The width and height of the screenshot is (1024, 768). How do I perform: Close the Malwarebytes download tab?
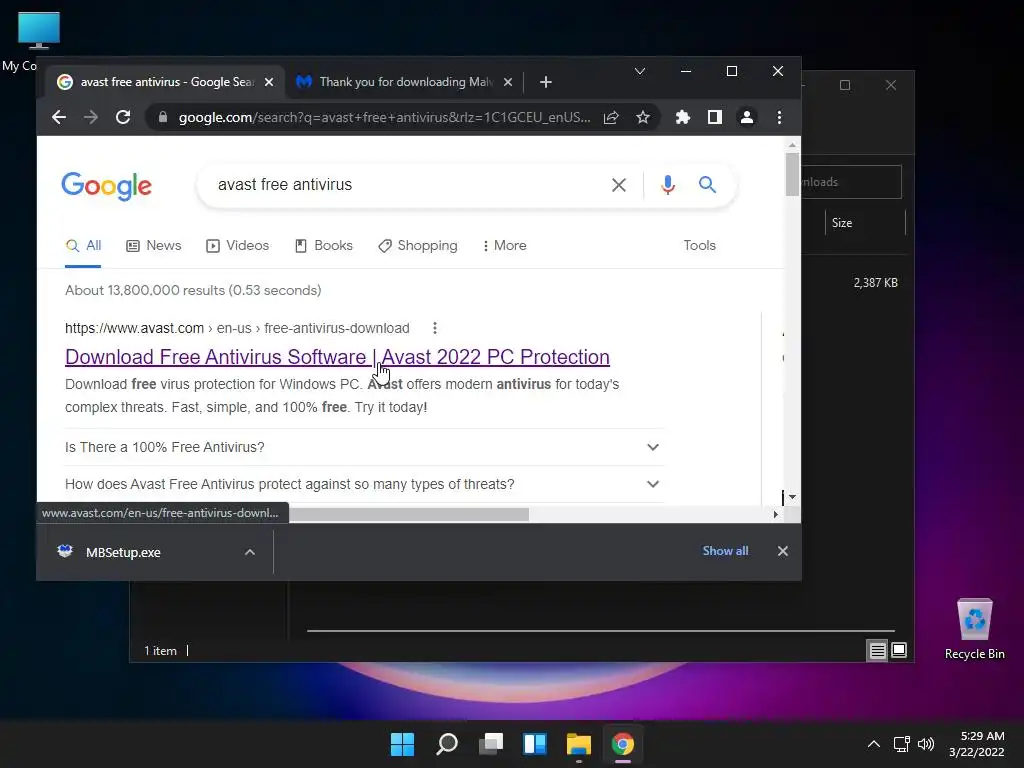(x=508, y=82)
